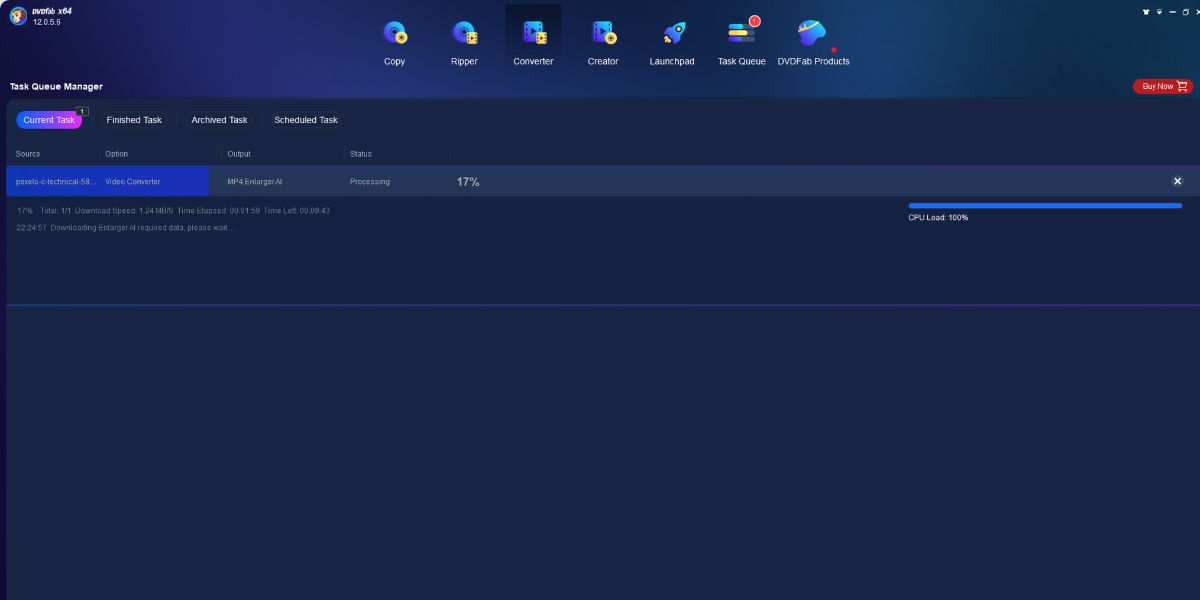Open the Copy module
This screenshot has width=1200, height=600.
395,42
